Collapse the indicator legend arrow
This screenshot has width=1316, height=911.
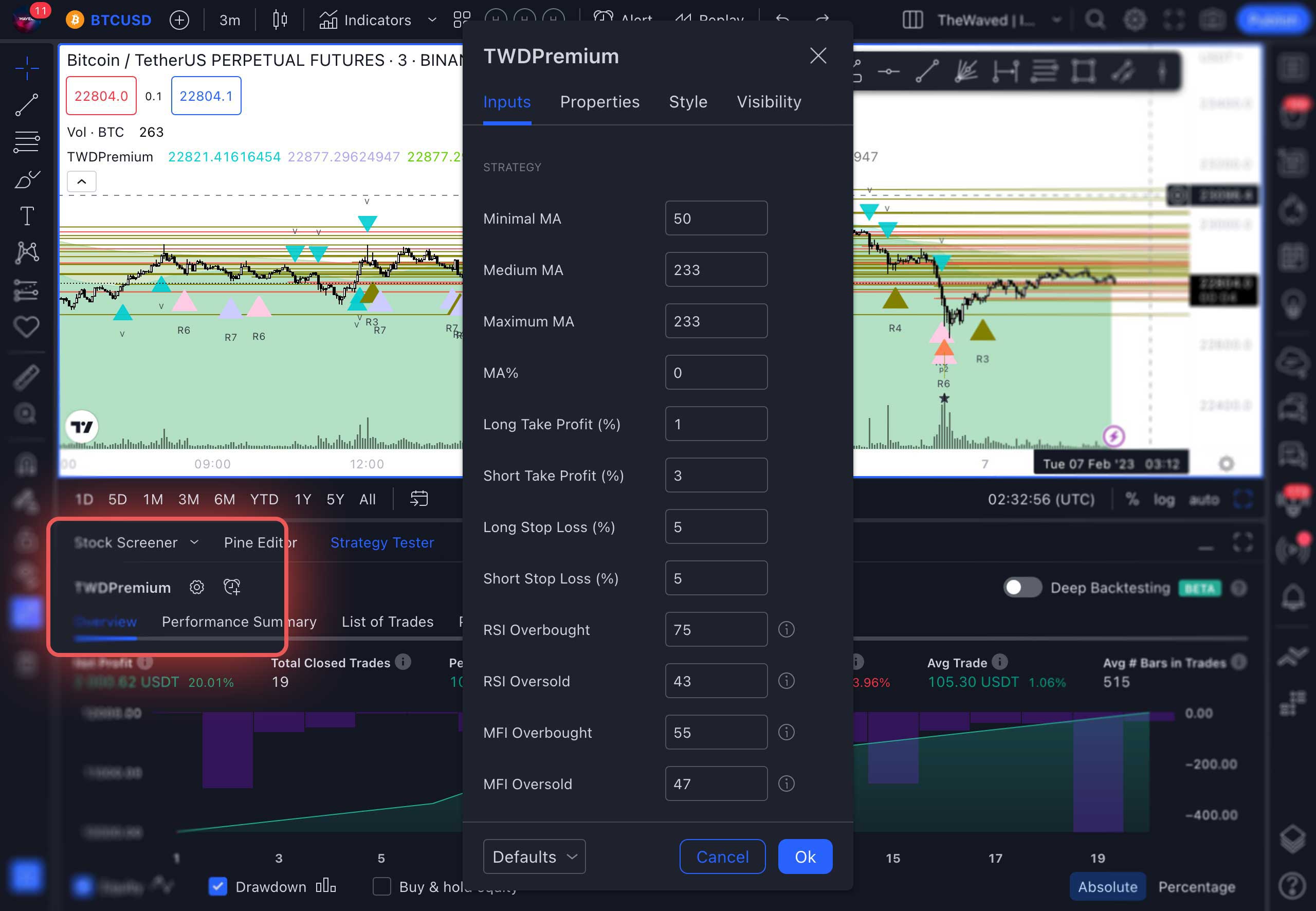(x=82, y=181)
